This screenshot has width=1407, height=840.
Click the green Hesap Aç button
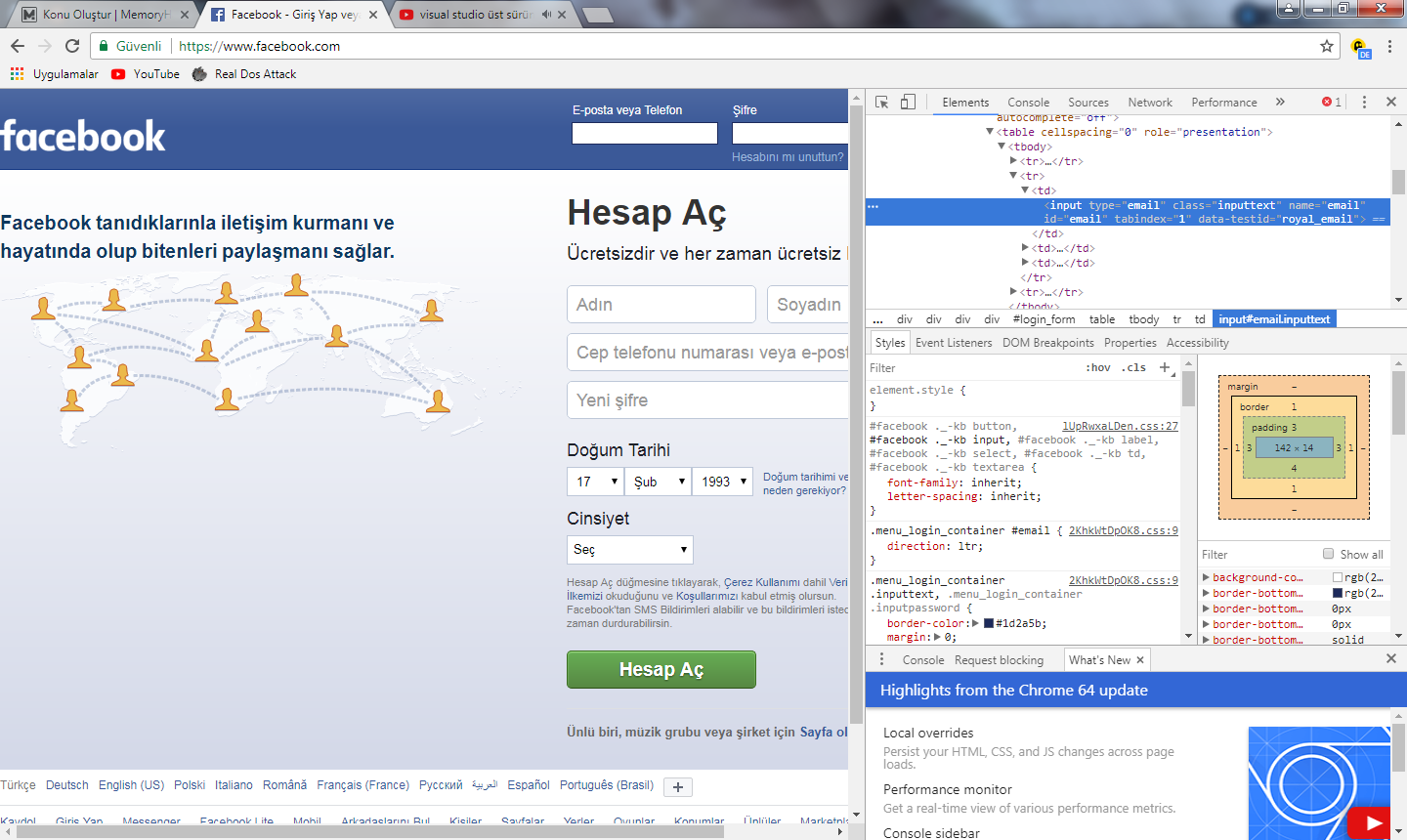click(661, 669)
